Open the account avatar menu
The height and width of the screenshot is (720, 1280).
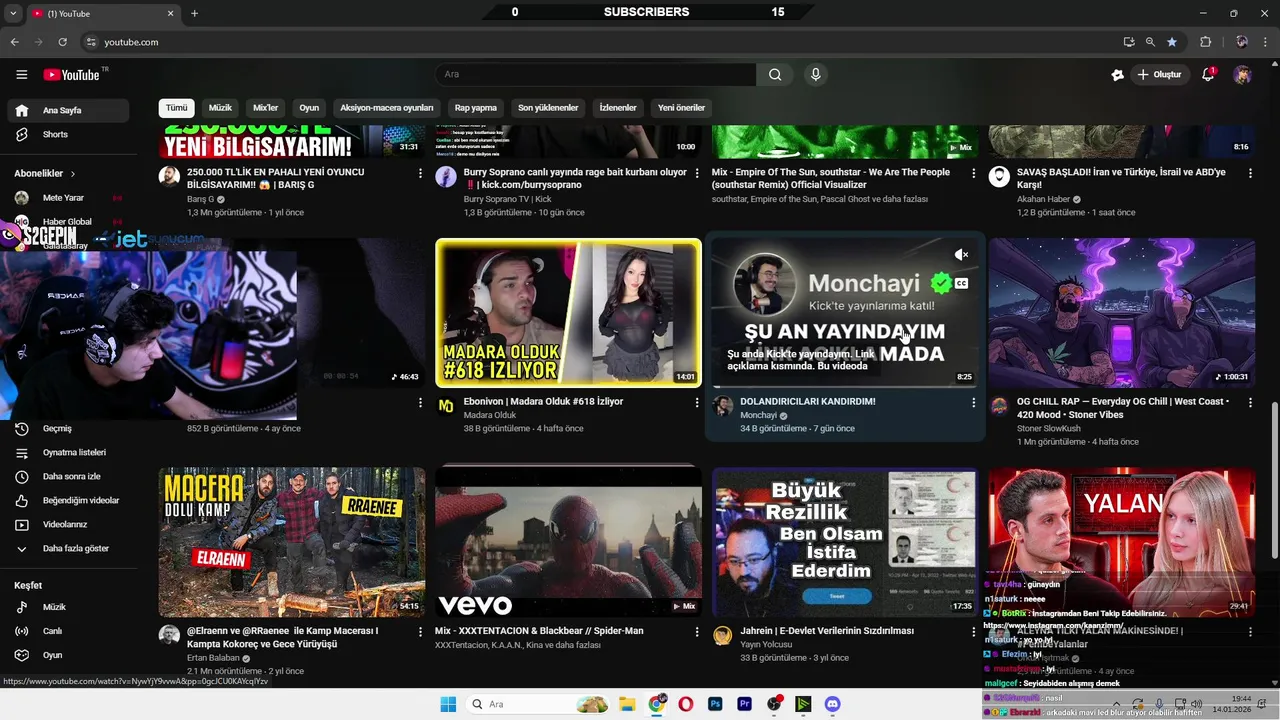[1242, 74]
